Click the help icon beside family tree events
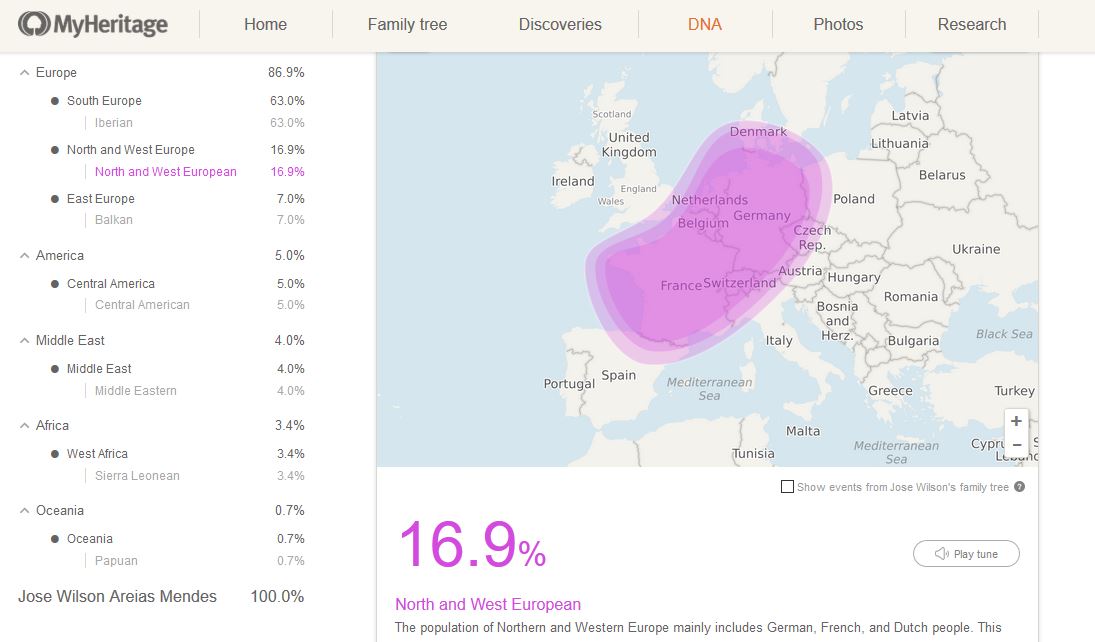 click(1020, 487)
